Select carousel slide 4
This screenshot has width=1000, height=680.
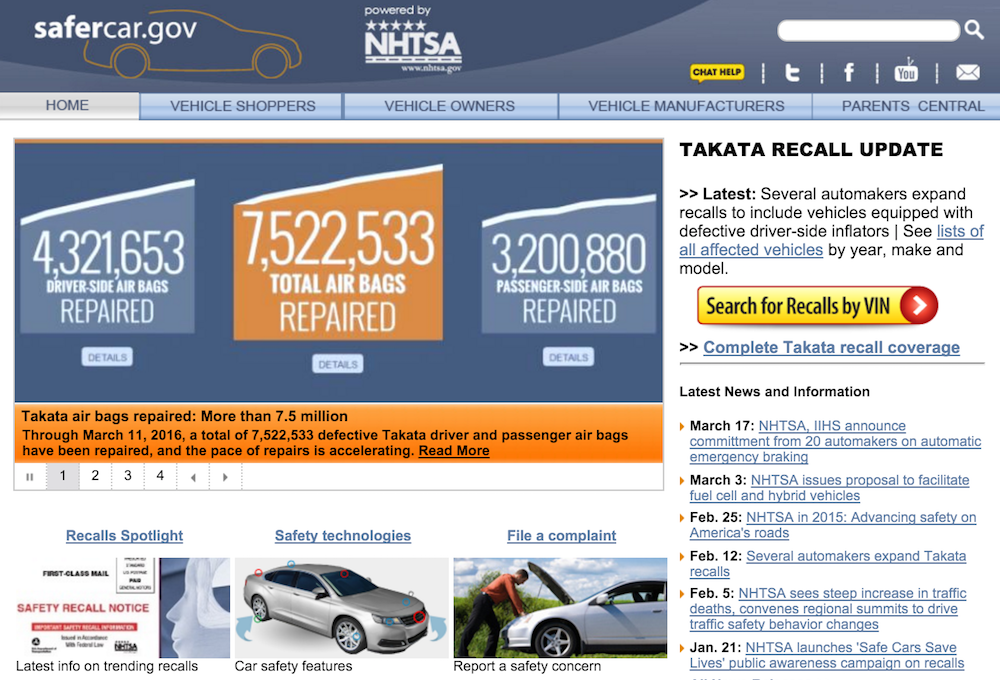coord(159,476)
